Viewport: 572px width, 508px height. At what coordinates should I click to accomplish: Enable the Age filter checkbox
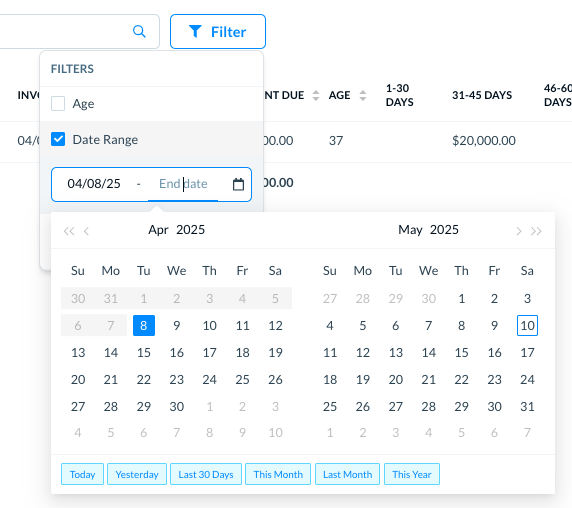(58, 104)
